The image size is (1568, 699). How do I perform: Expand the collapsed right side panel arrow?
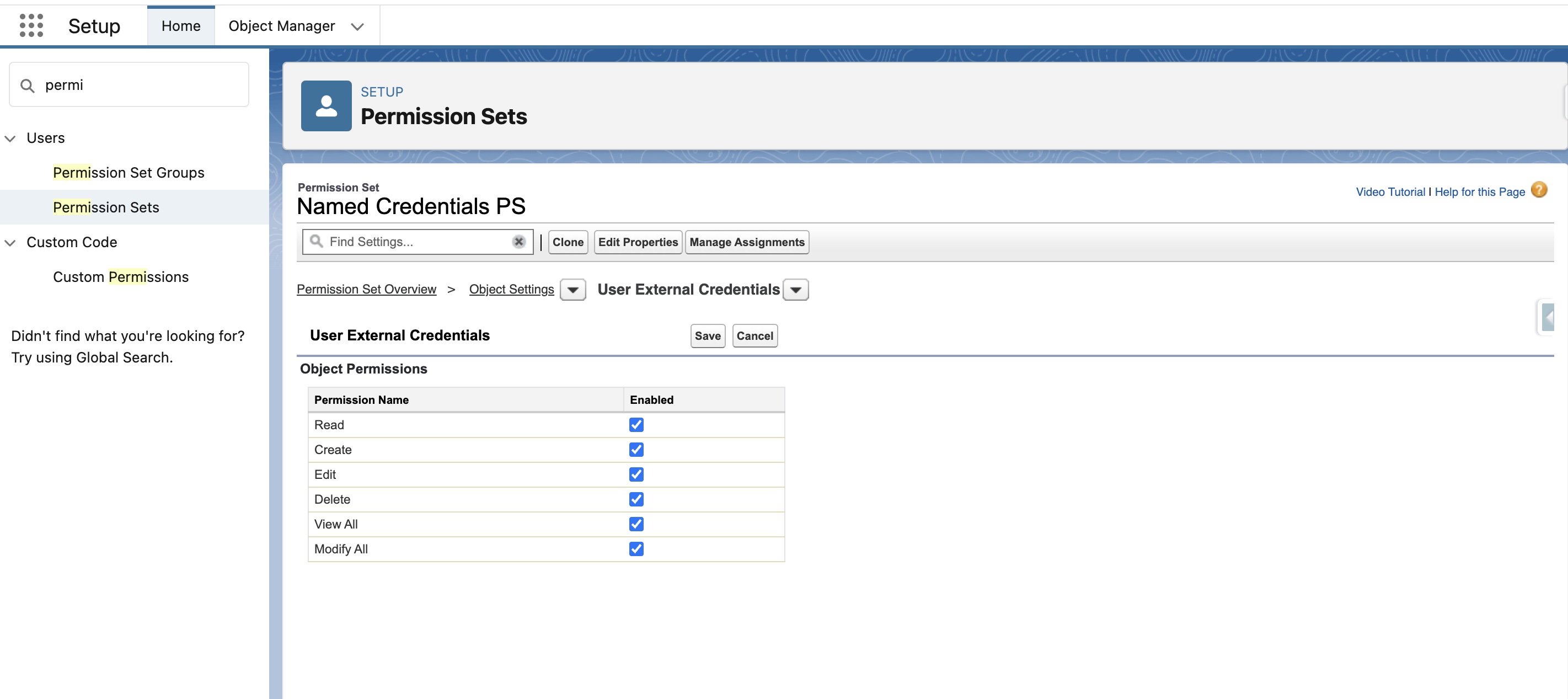click(1548, 317)
